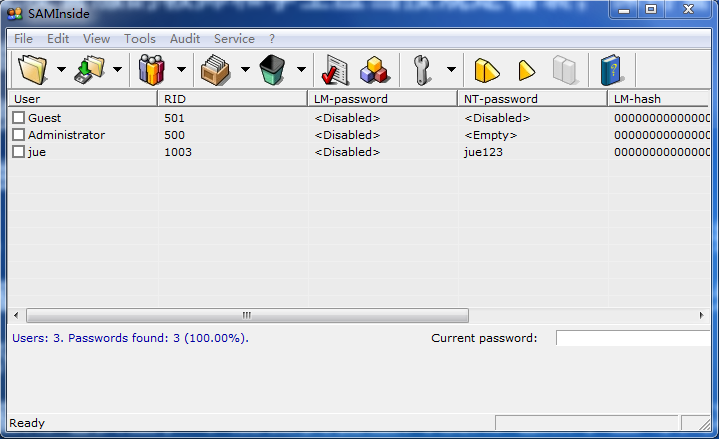The height and width of the screenshot is (439, 719).
Task: Open the Audit menu
Action: [185, 39]
